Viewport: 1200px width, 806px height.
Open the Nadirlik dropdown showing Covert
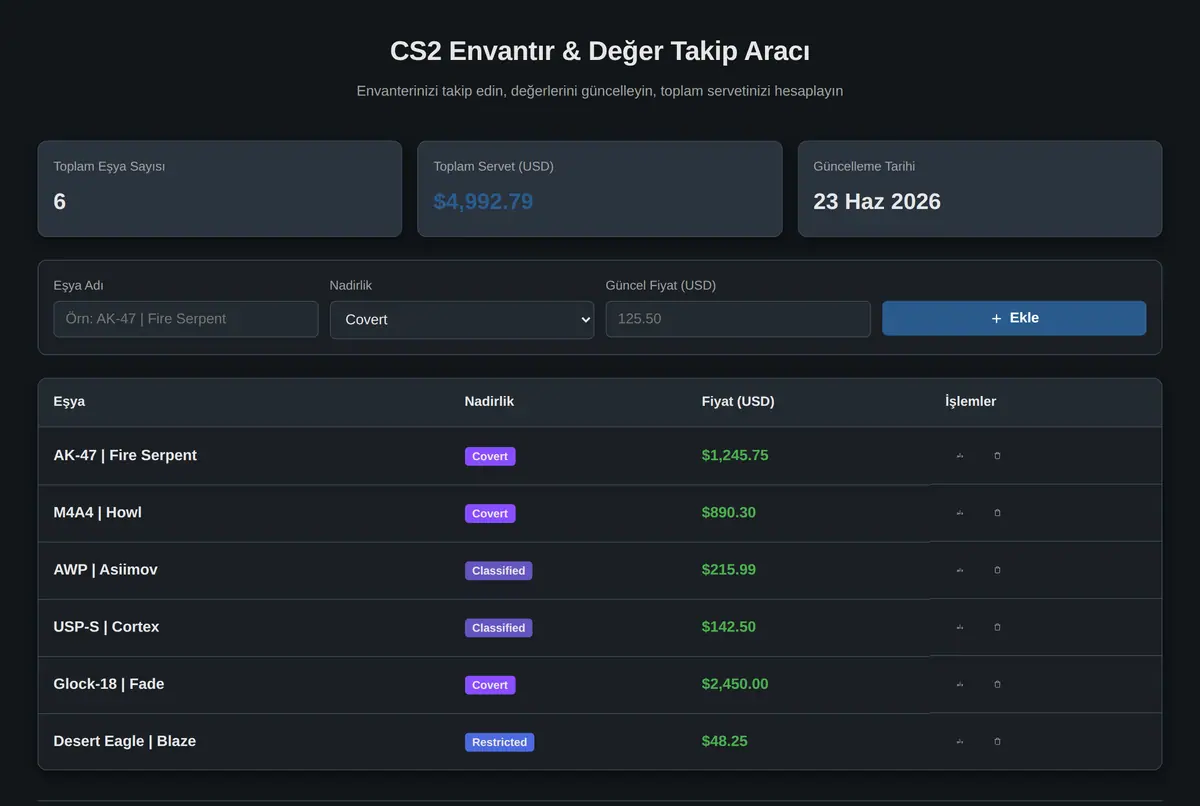462,320
